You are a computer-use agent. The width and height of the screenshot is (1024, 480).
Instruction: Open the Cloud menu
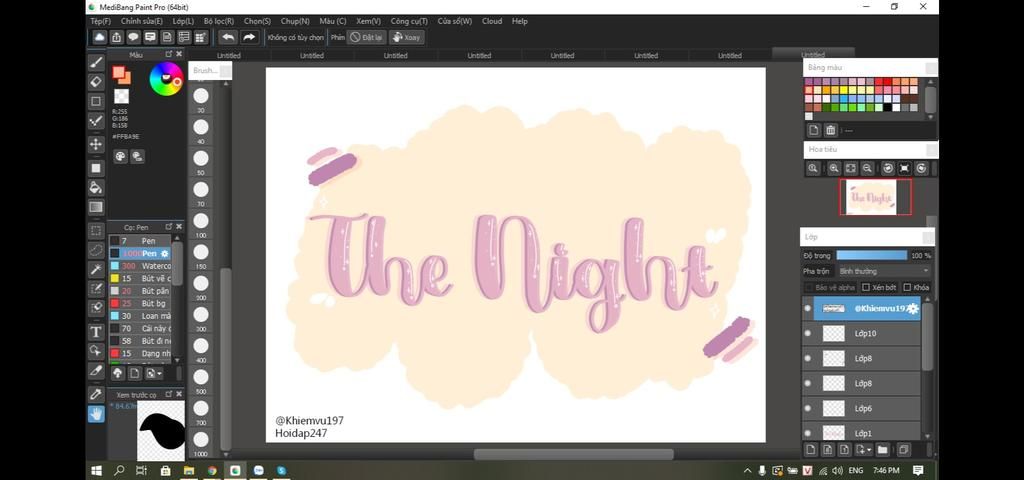point(492,22)
